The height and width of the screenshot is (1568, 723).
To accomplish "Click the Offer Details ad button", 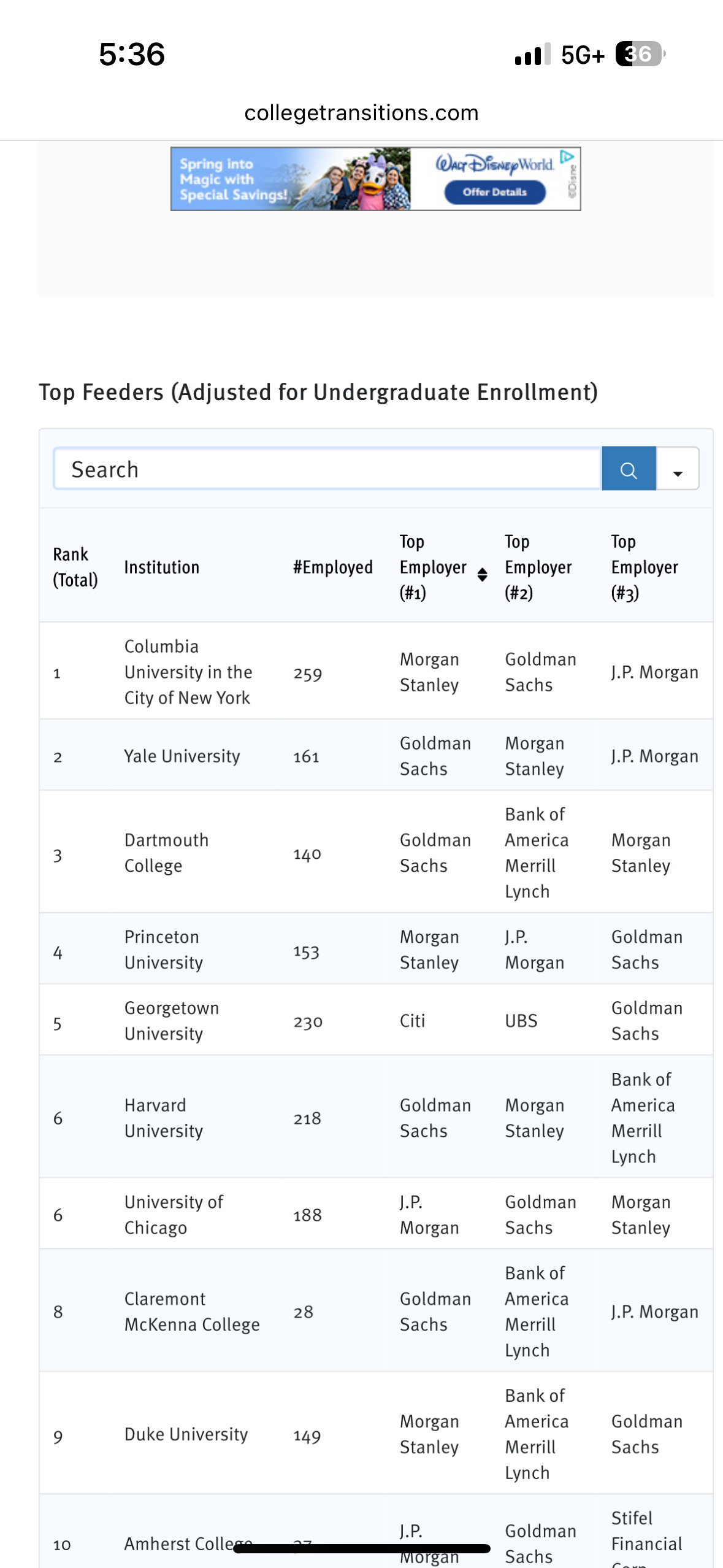I will pyautogui.click(x=494, y=192).
